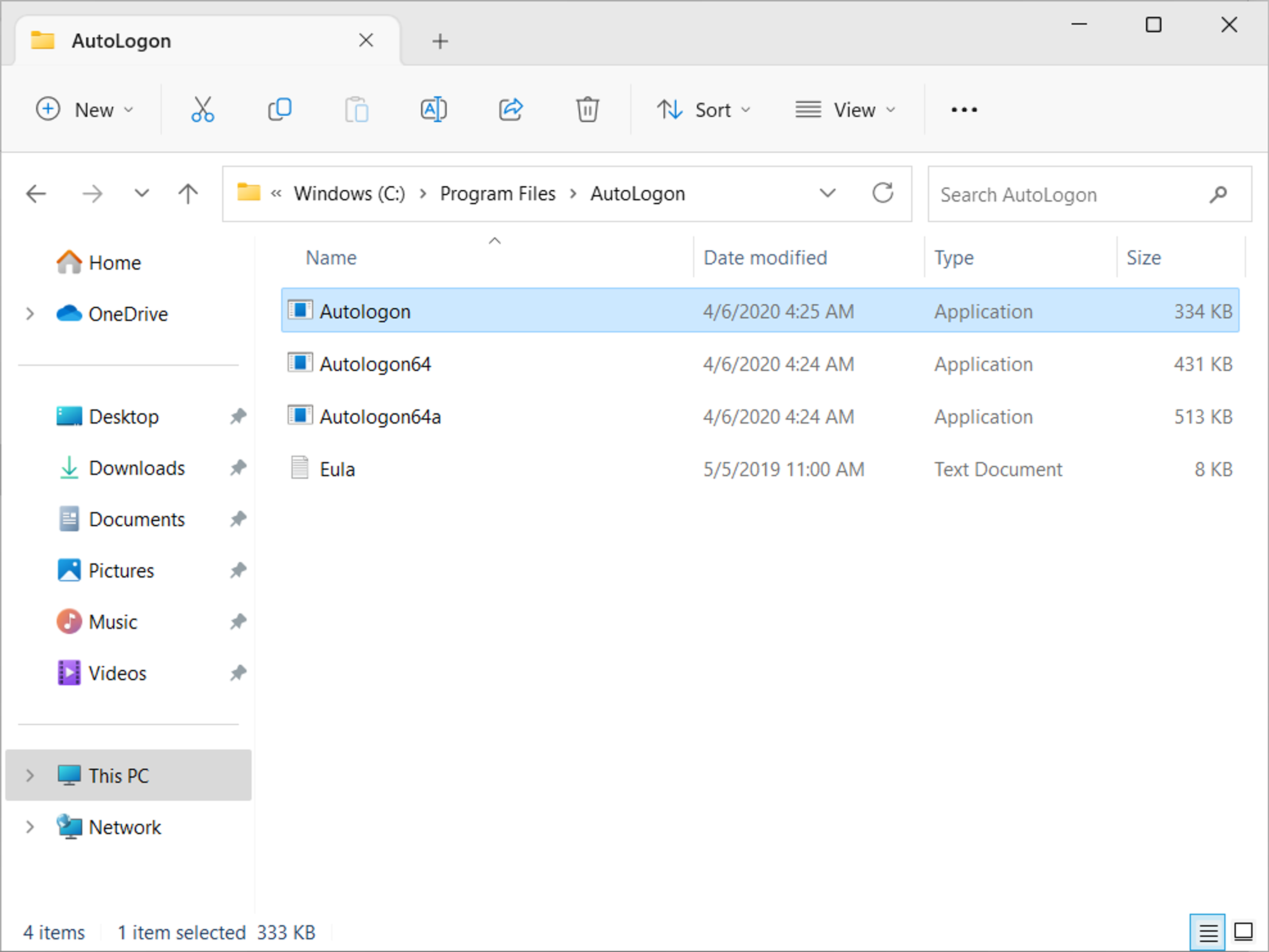The width and height of the screenshot is (1269, 952).
Task: Open the View dropdown menu
Action: [846, 109]
